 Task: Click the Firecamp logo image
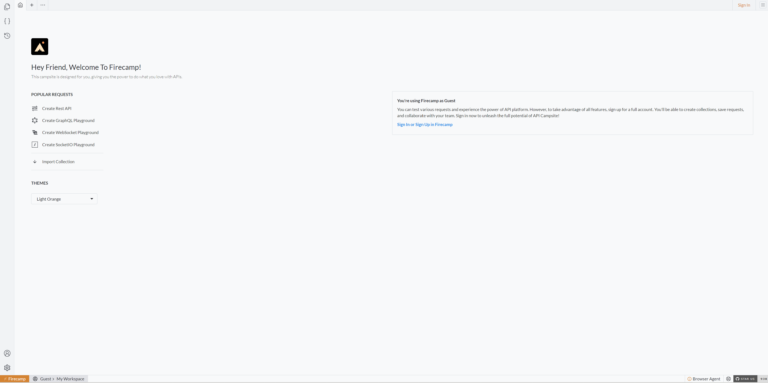(x=40, y=47)
